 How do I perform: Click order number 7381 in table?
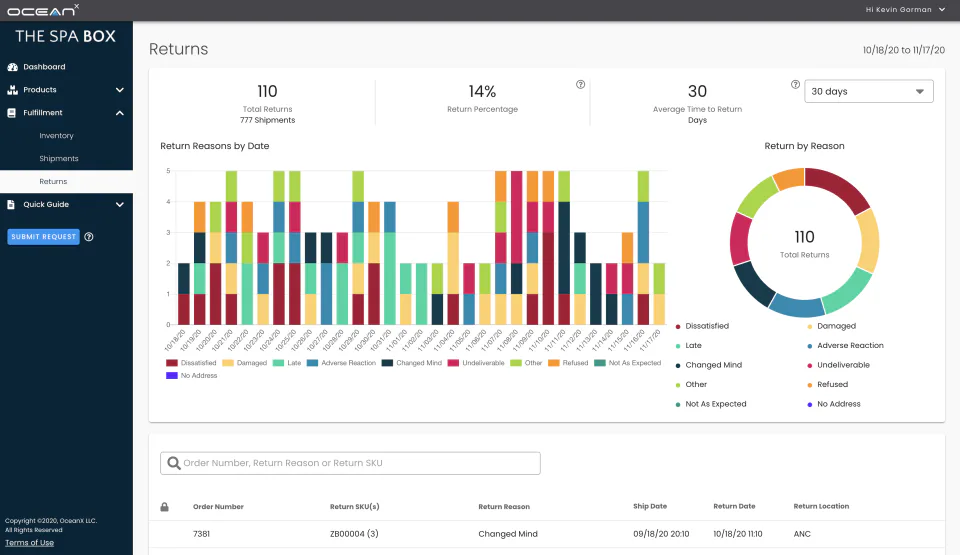click(x=201, y=534)
